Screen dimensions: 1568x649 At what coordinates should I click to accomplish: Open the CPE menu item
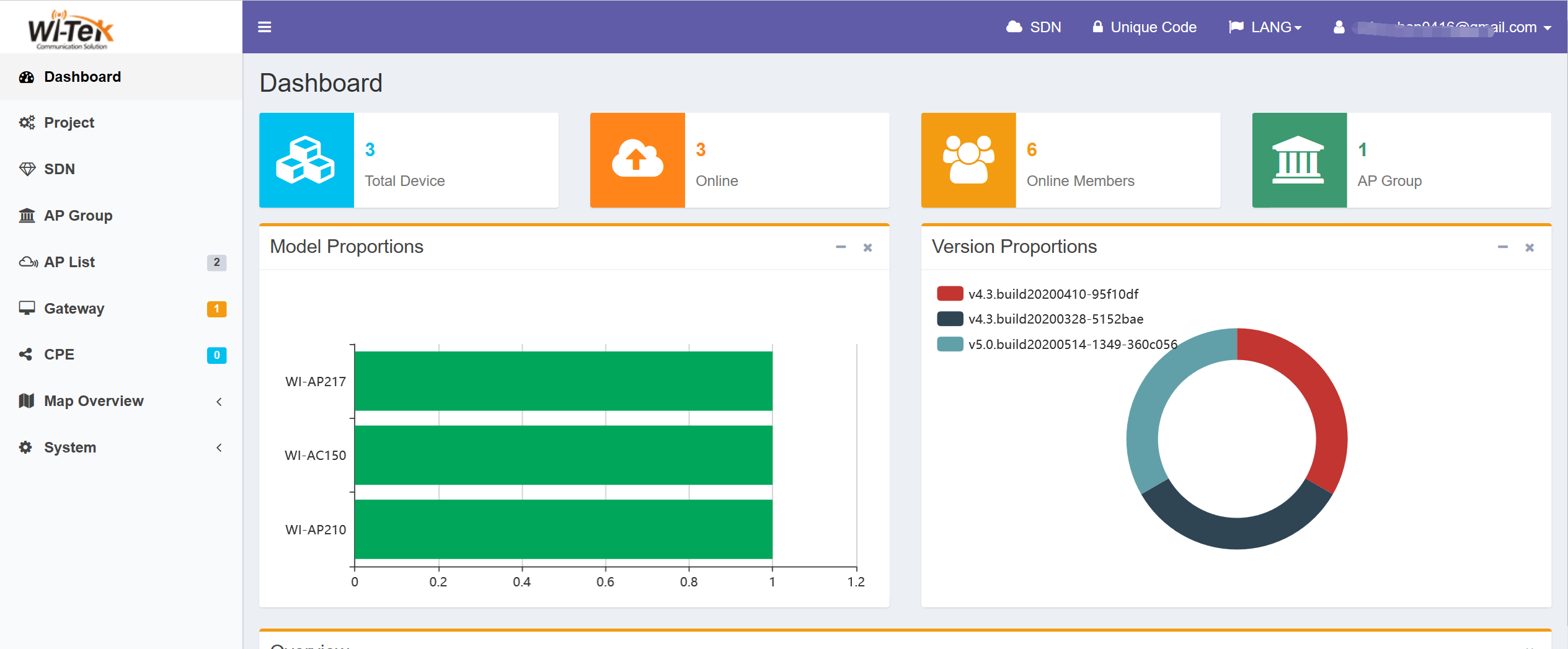coord(121,355)
